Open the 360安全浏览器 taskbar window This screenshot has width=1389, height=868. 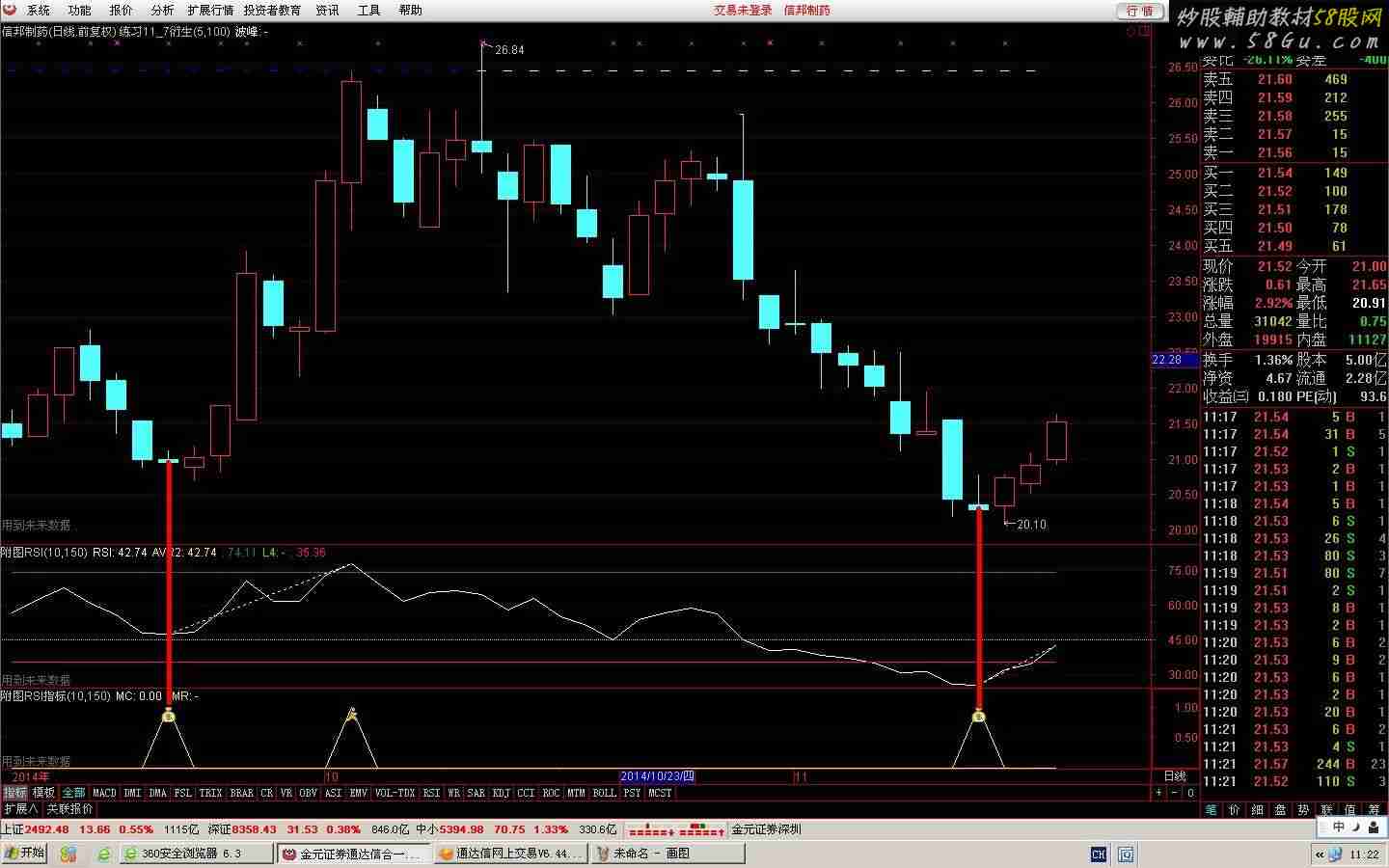(x=196, y=854)
